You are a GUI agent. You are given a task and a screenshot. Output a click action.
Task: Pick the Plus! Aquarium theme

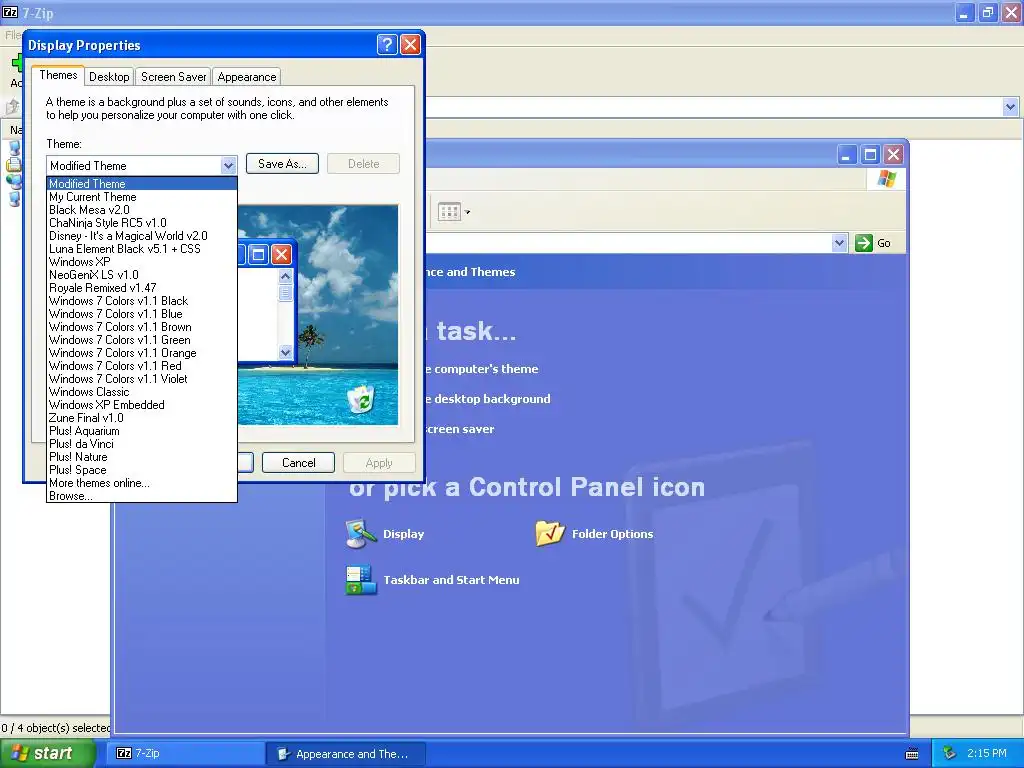pos(142,431)
